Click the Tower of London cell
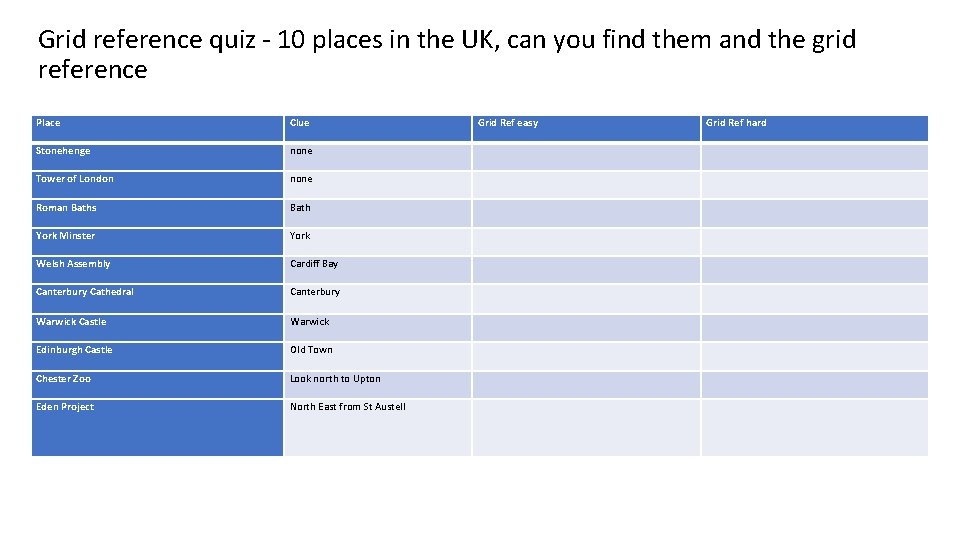This screenshot has height=540, width=960. coord(75,179)
